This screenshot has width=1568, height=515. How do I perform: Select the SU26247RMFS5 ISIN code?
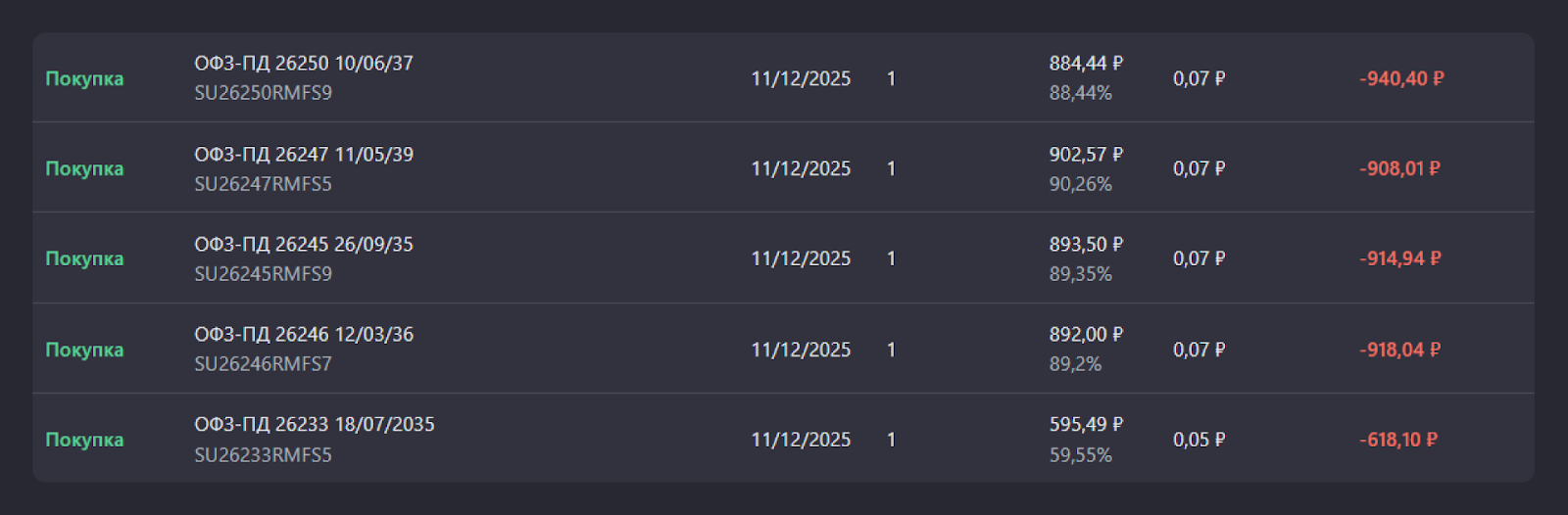click(263, 184)
